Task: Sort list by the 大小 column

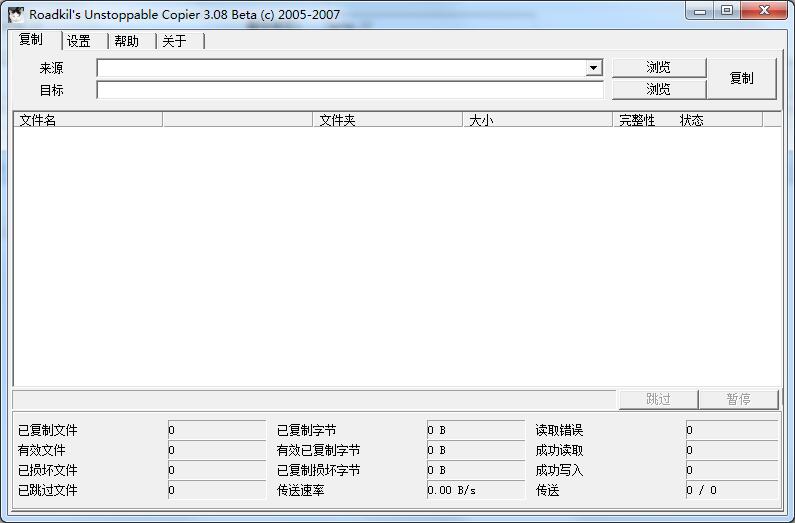Action: point(538,120)
